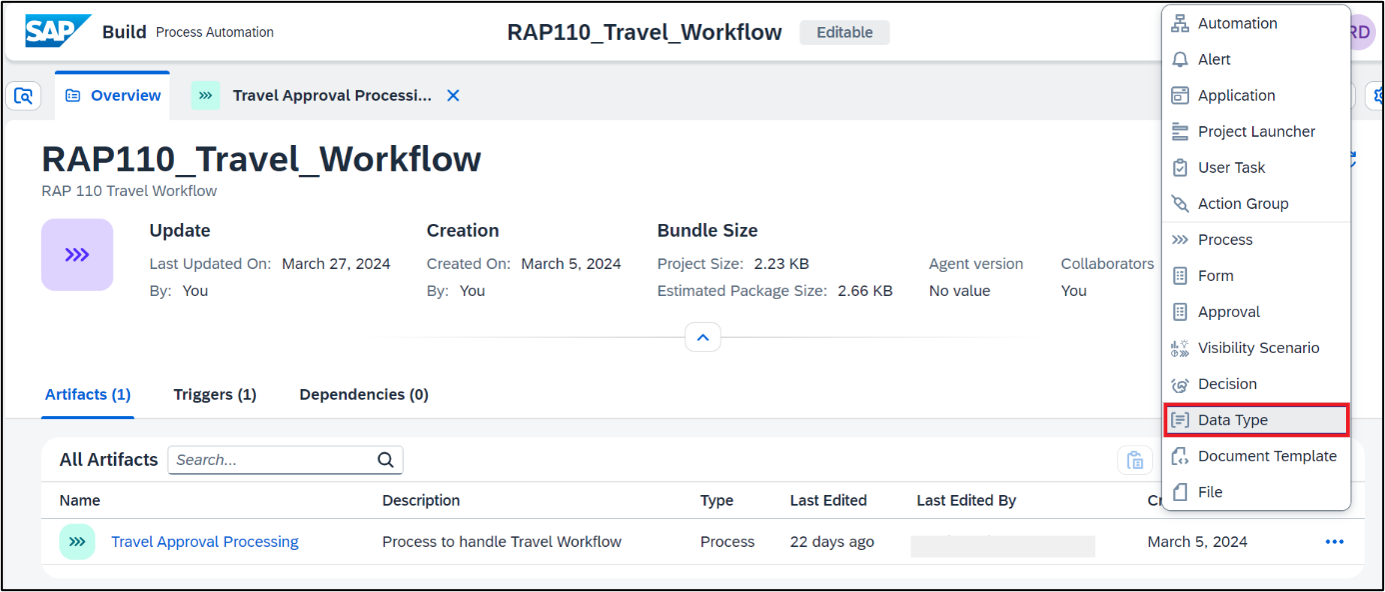Choose Decision from the create menu
1385x592 pixels.
(1256, 384)
